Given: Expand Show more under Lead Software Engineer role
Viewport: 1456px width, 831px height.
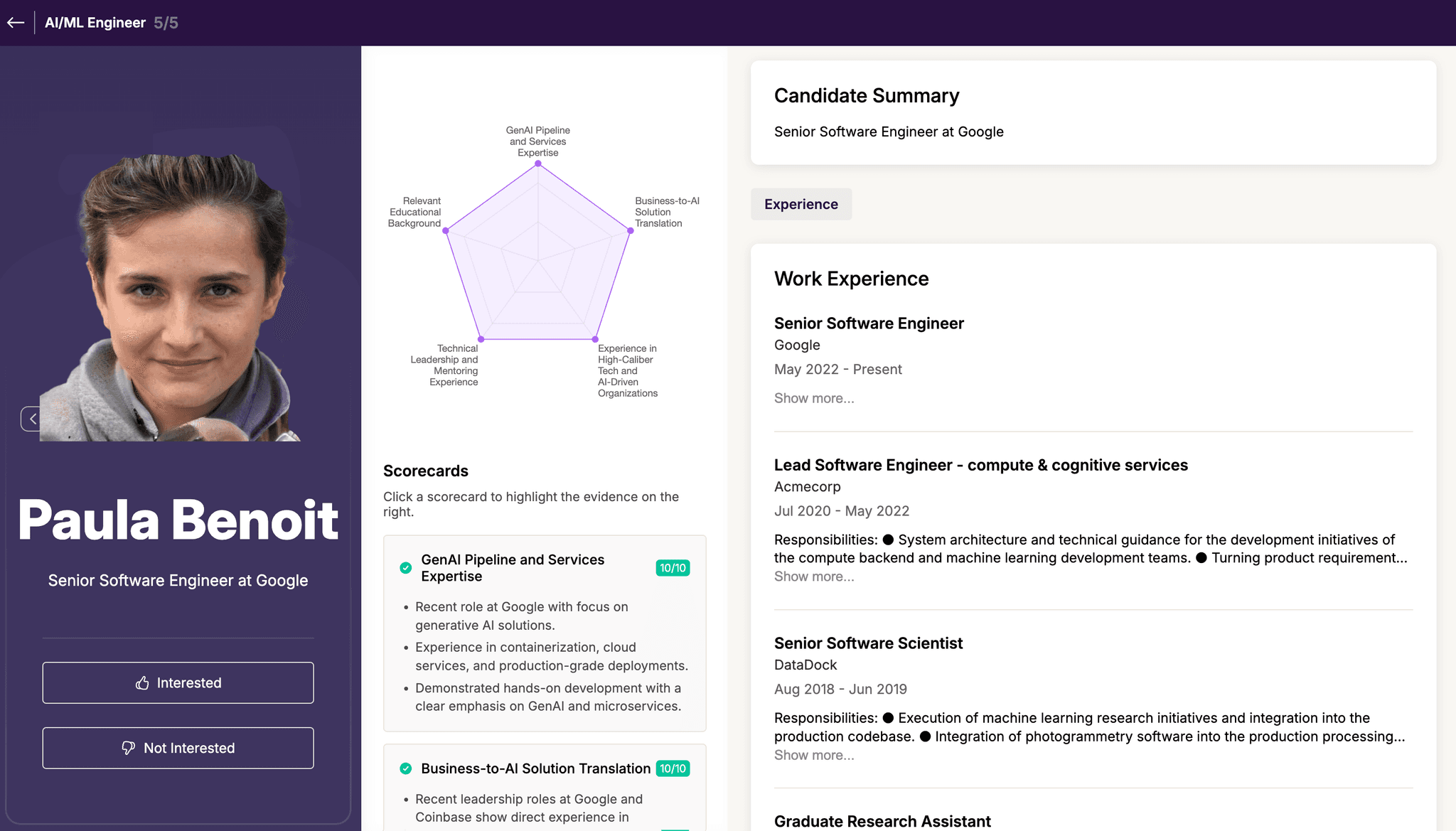Looking at the screenshot, I should point(814,577).
